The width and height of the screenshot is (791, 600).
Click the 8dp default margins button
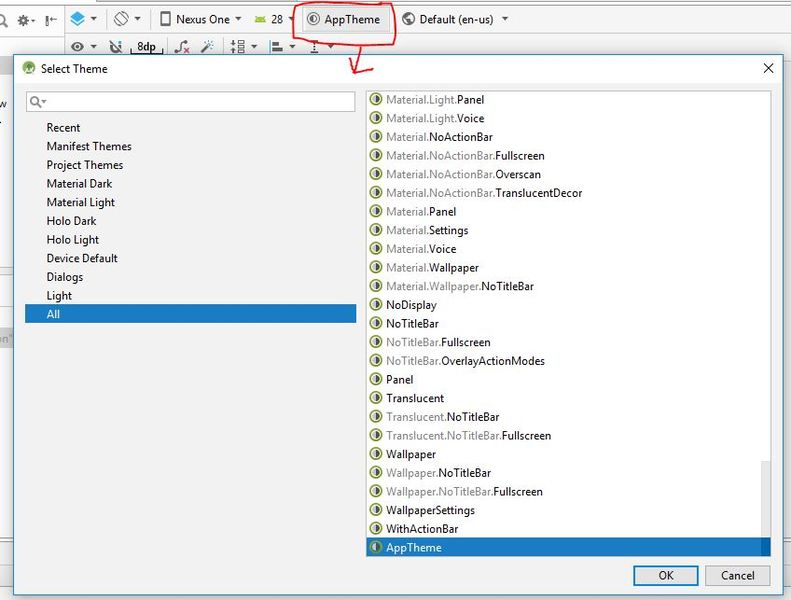coord(146,46)
